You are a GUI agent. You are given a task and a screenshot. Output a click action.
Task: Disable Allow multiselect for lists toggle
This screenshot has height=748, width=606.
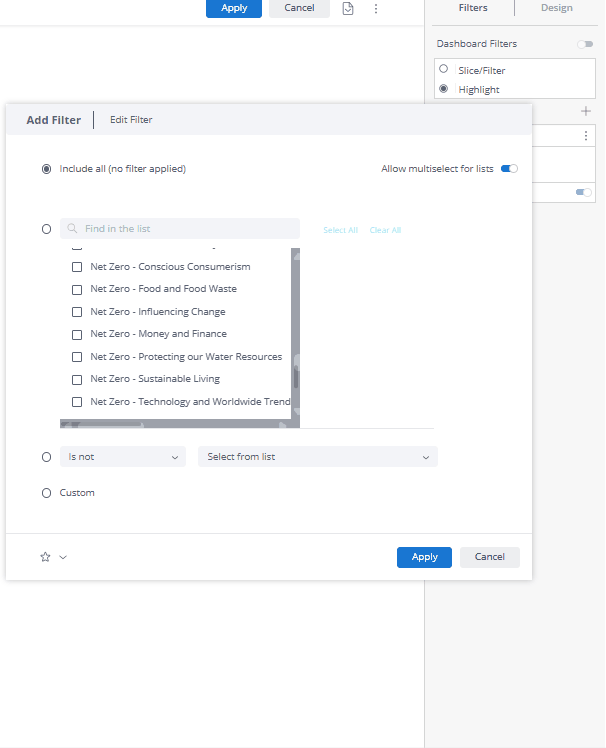coord(510,169)
